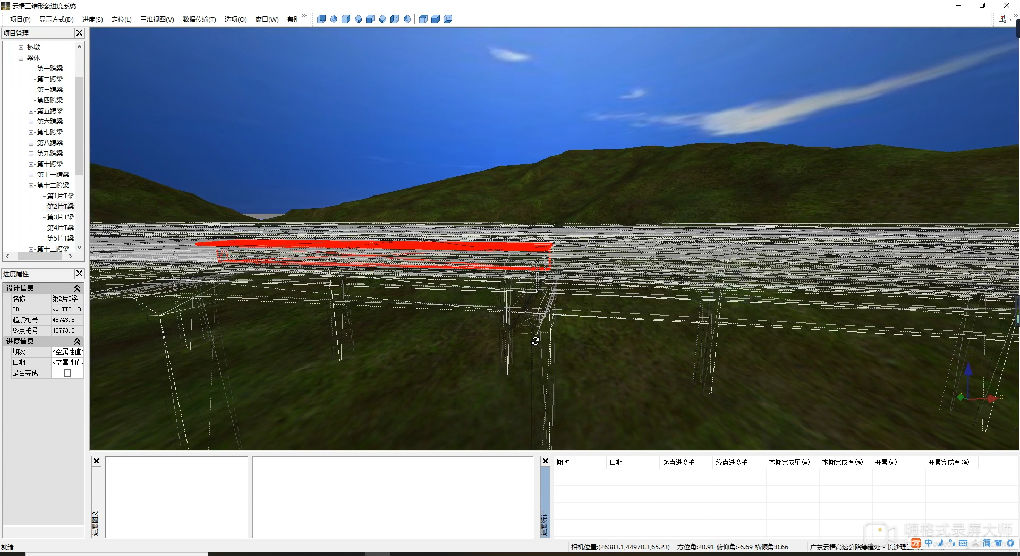The height and width of the screenshot is (556, 1020).
Task: Click the orange Sogou S tray icon
Action: coord(916,543)
